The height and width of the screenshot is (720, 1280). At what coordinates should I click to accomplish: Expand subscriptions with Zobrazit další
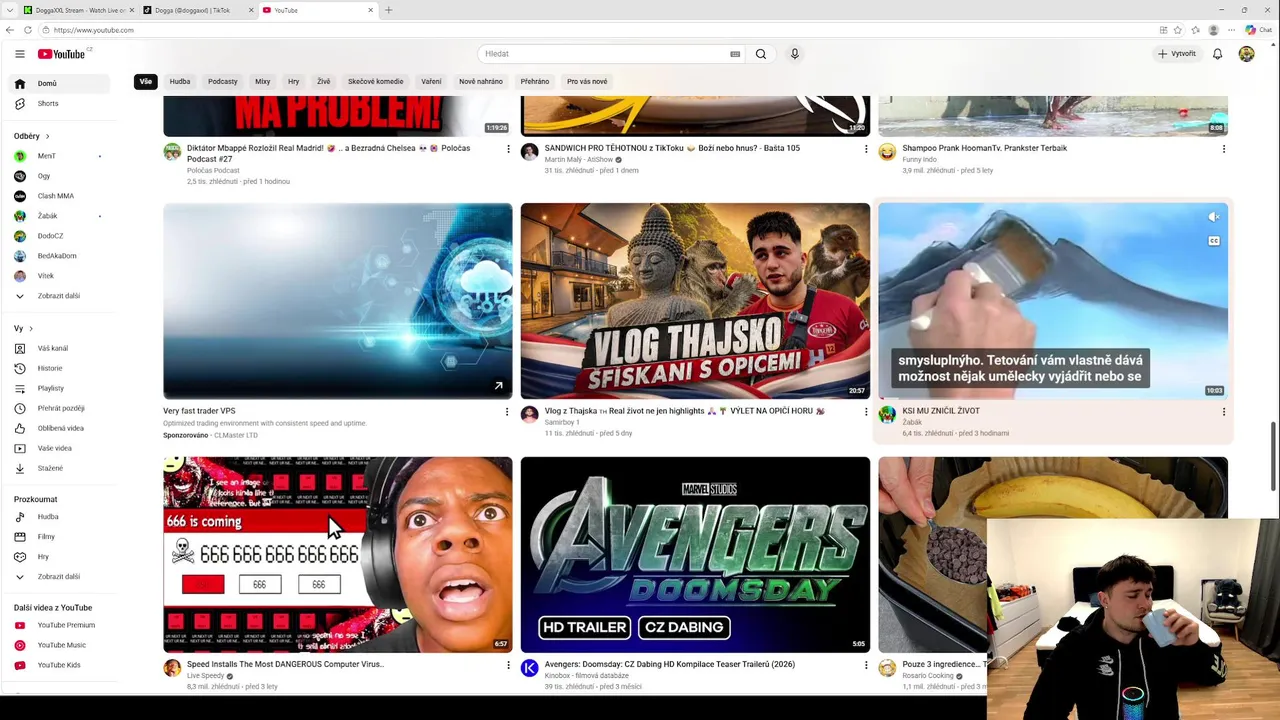[x=60, y=296]
